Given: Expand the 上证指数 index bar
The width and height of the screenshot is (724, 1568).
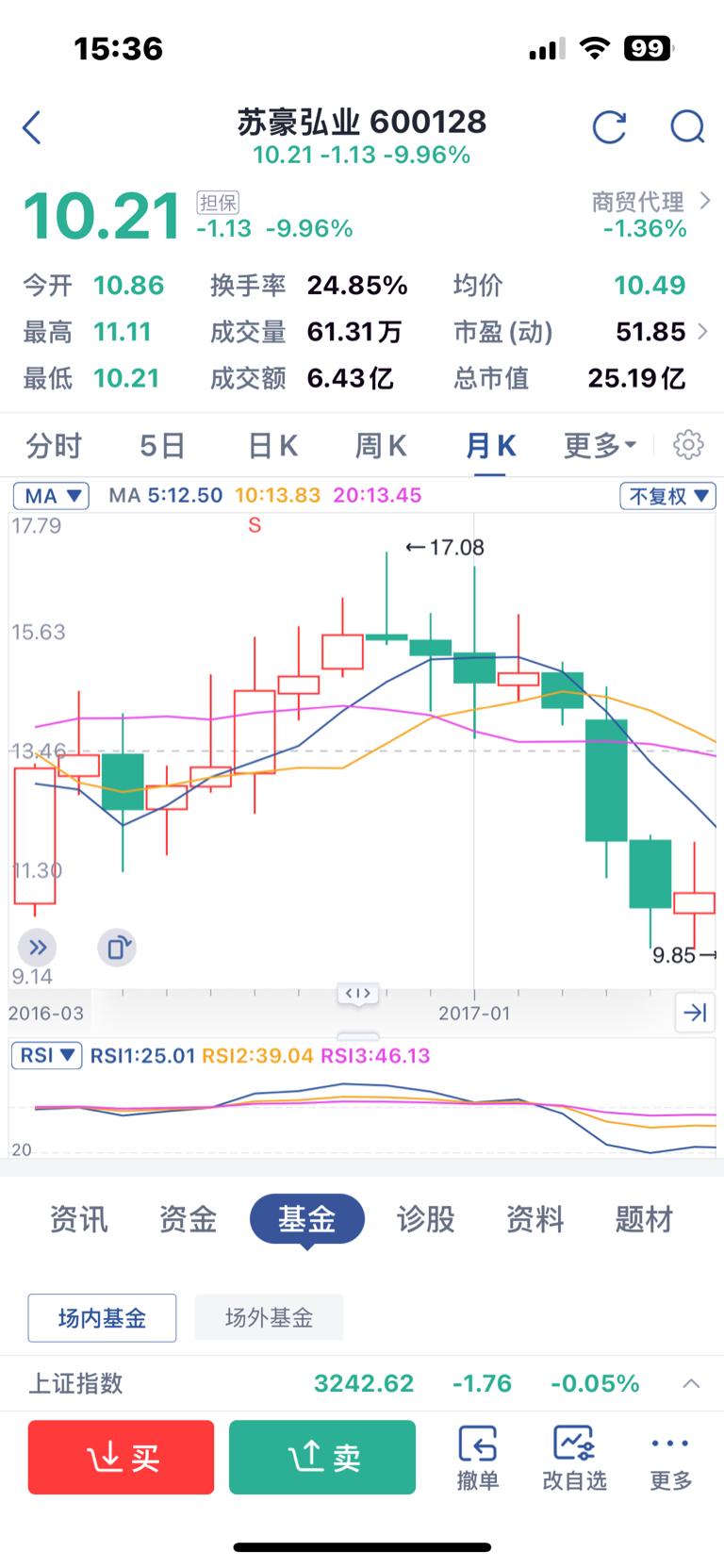Looking at the screenshot, I should [x=691, y=1383].
